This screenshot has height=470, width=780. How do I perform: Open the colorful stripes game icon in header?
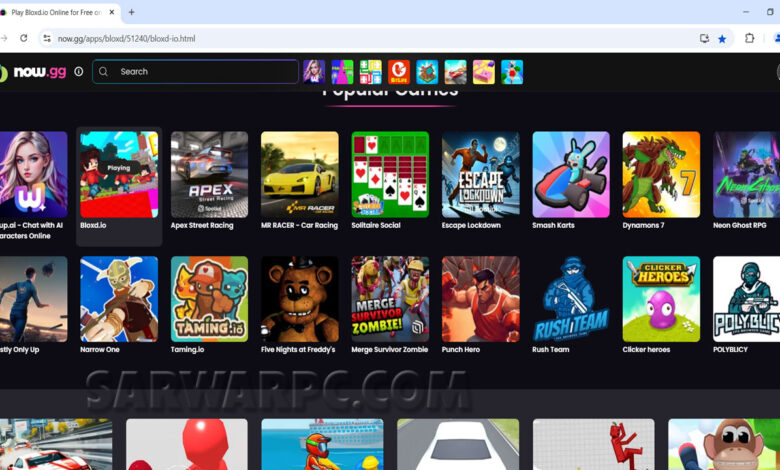342,72
